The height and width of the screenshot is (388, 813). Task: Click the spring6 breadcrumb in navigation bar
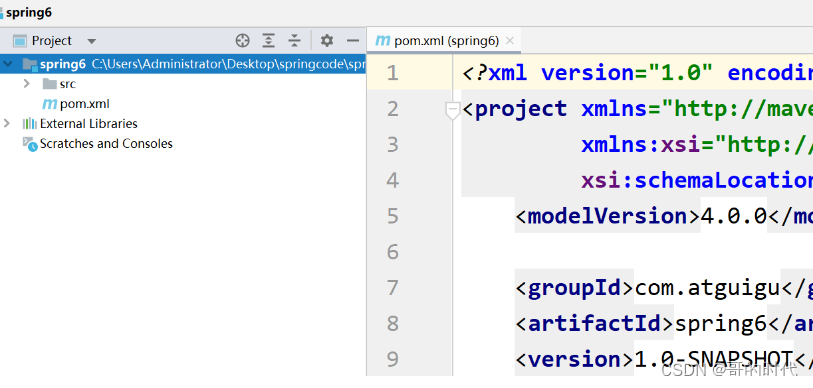pos(29,12)
